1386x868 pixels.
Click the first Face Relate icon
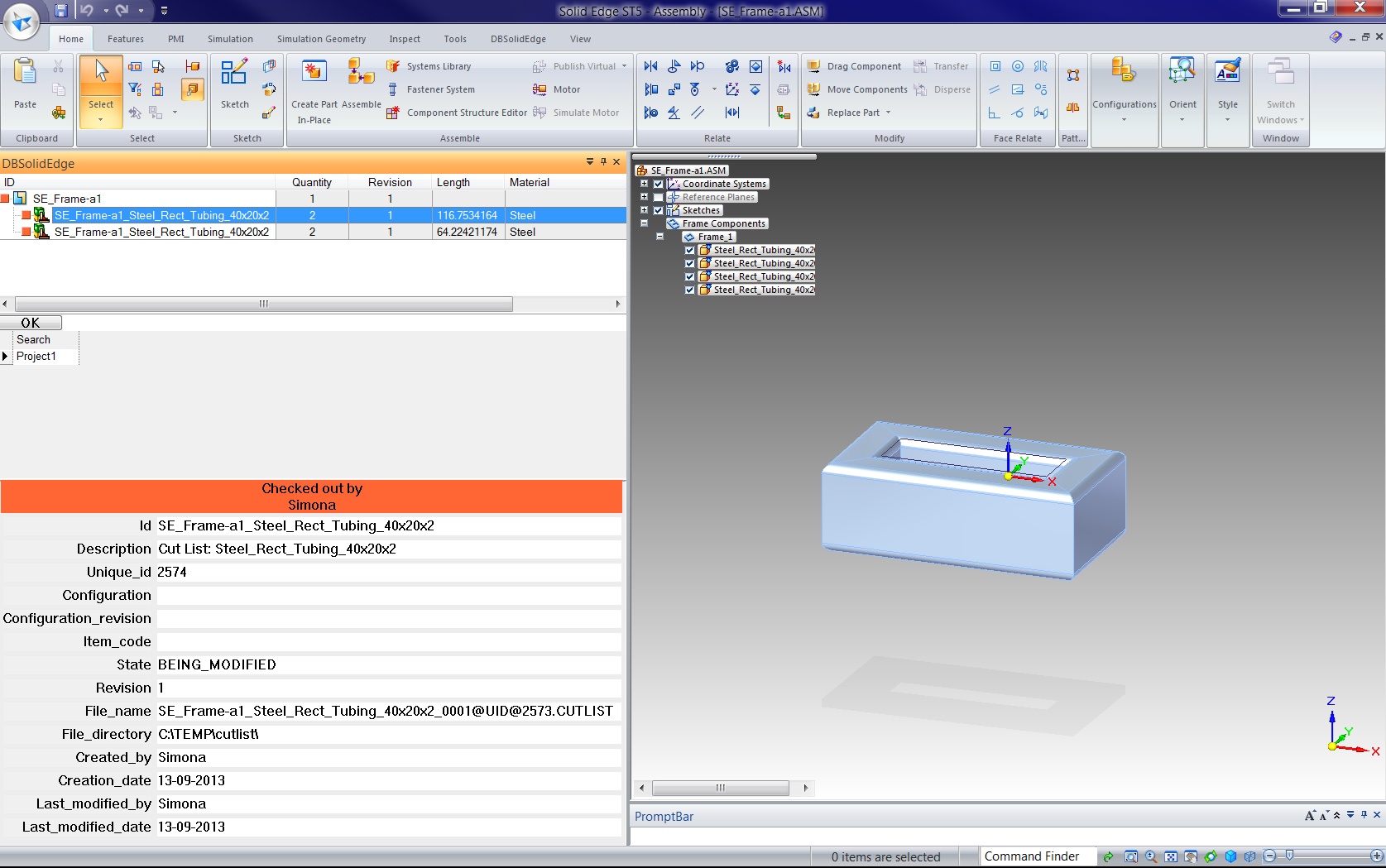click(995, 66)
